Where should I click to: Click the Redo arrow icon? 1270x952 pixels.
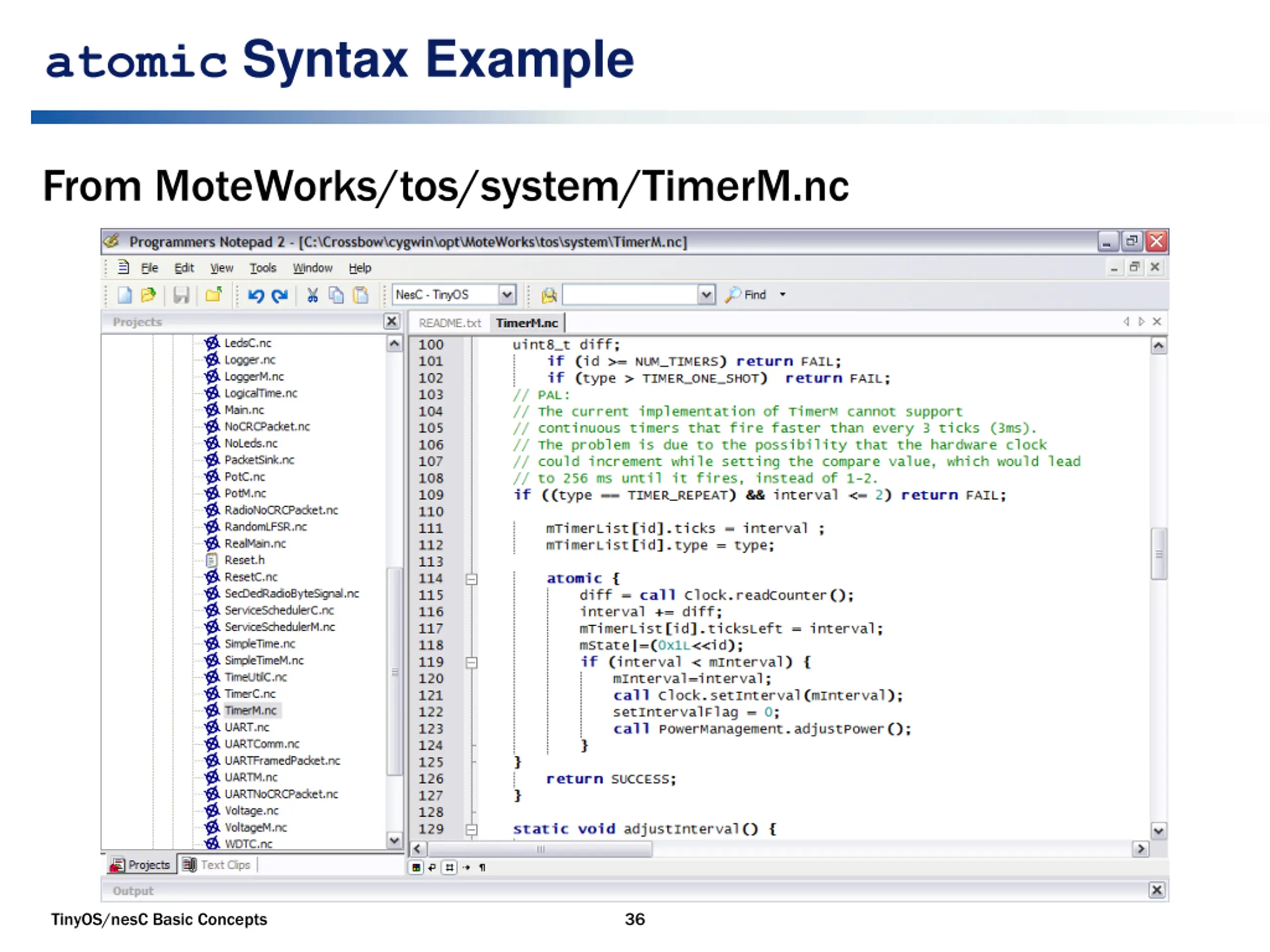280,296
